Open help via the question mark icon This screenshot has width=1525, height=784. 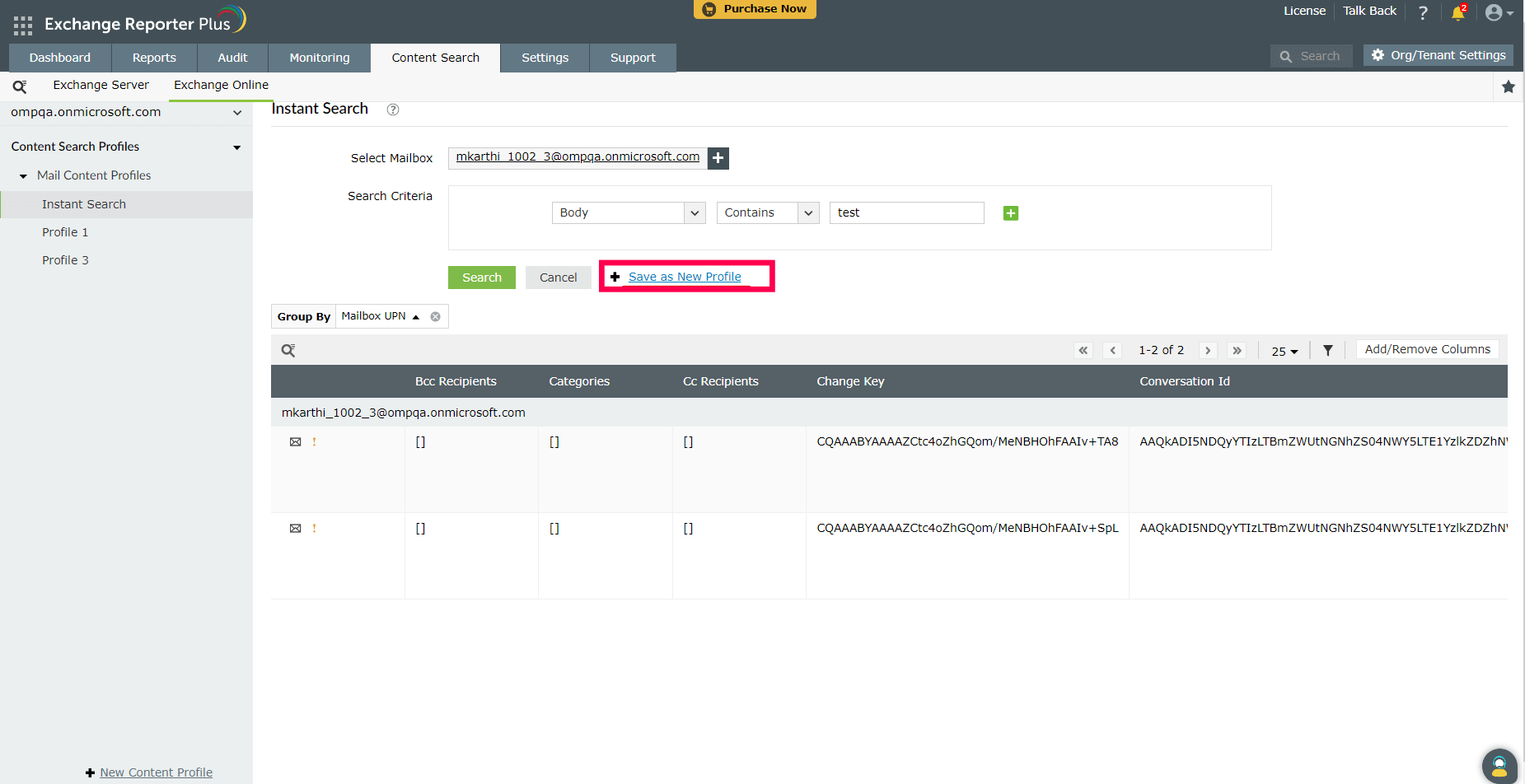point(1423,12)
